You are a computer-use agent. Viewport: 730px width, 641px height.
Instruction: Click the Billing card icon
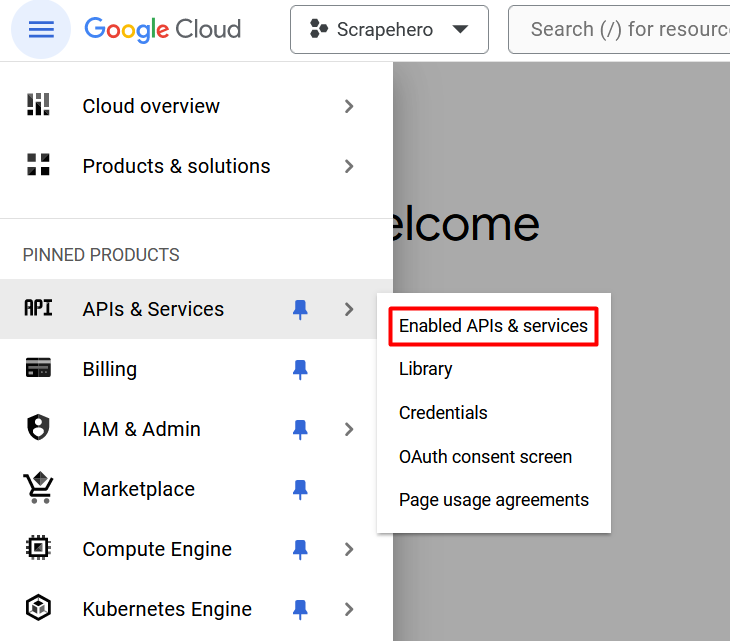click(38, 368)
